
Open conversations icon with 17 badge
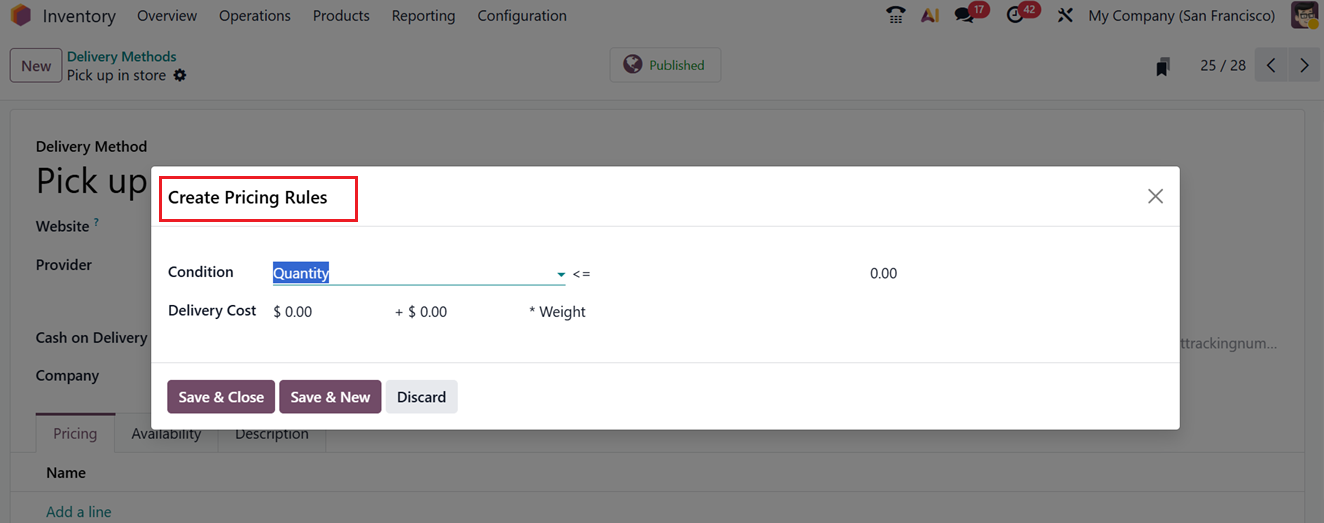click(965, 16)
